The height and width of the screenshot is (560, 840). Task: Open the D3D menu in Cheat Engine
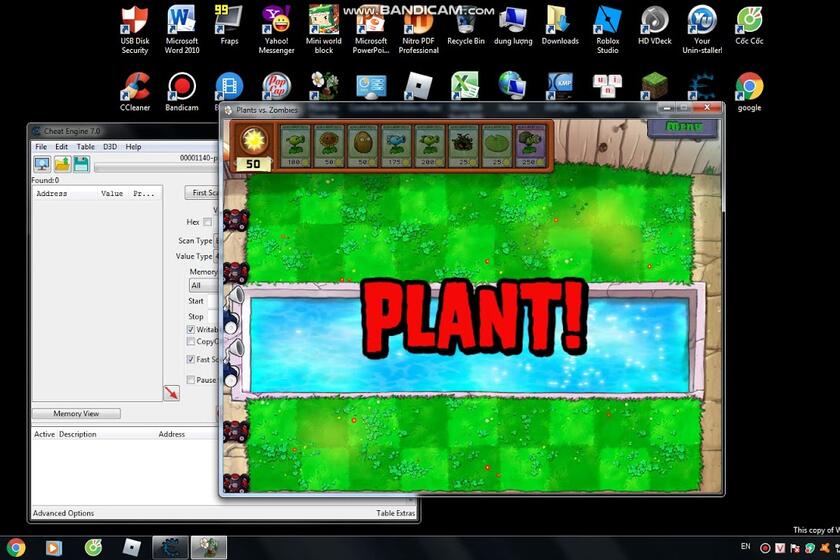click(110, 147)
